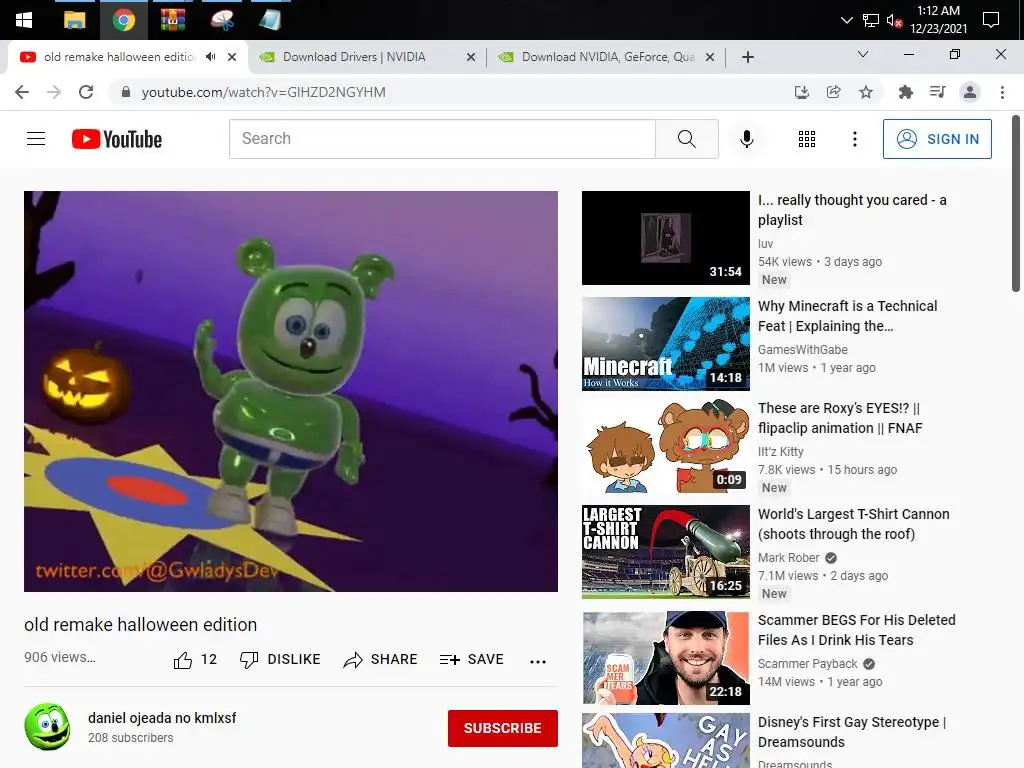Viewport: 1024px width, 768px height.
Task: Click taskbar volume muted icon
Action: tap(894, 20)
